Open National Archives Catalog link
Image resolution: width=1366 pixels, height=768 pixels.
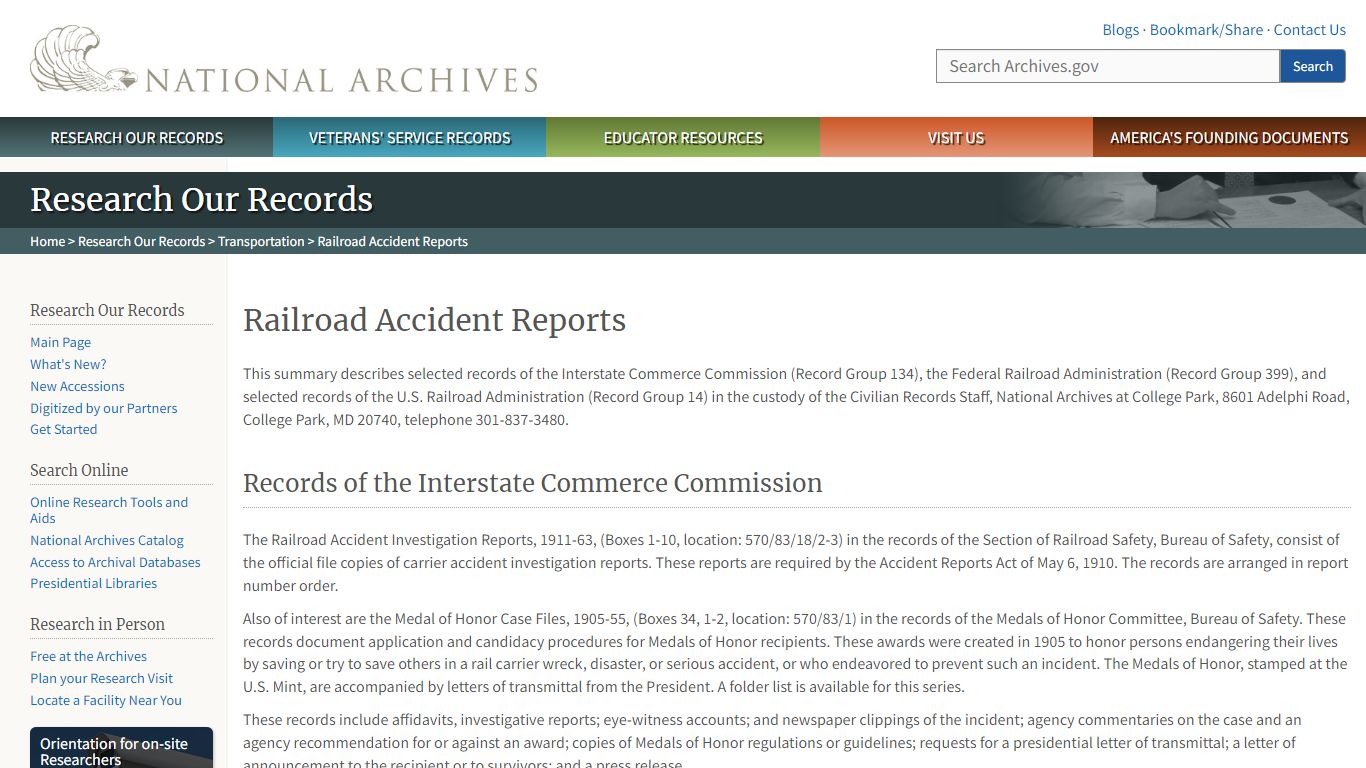tap(107, 540)
